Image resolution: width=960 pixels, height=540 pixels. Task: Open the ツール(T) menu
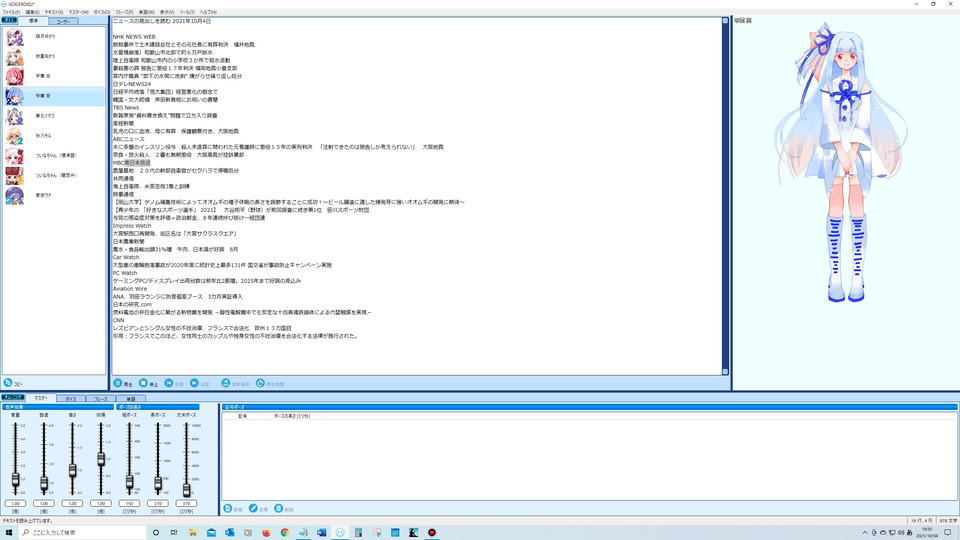tap(187, 12)
